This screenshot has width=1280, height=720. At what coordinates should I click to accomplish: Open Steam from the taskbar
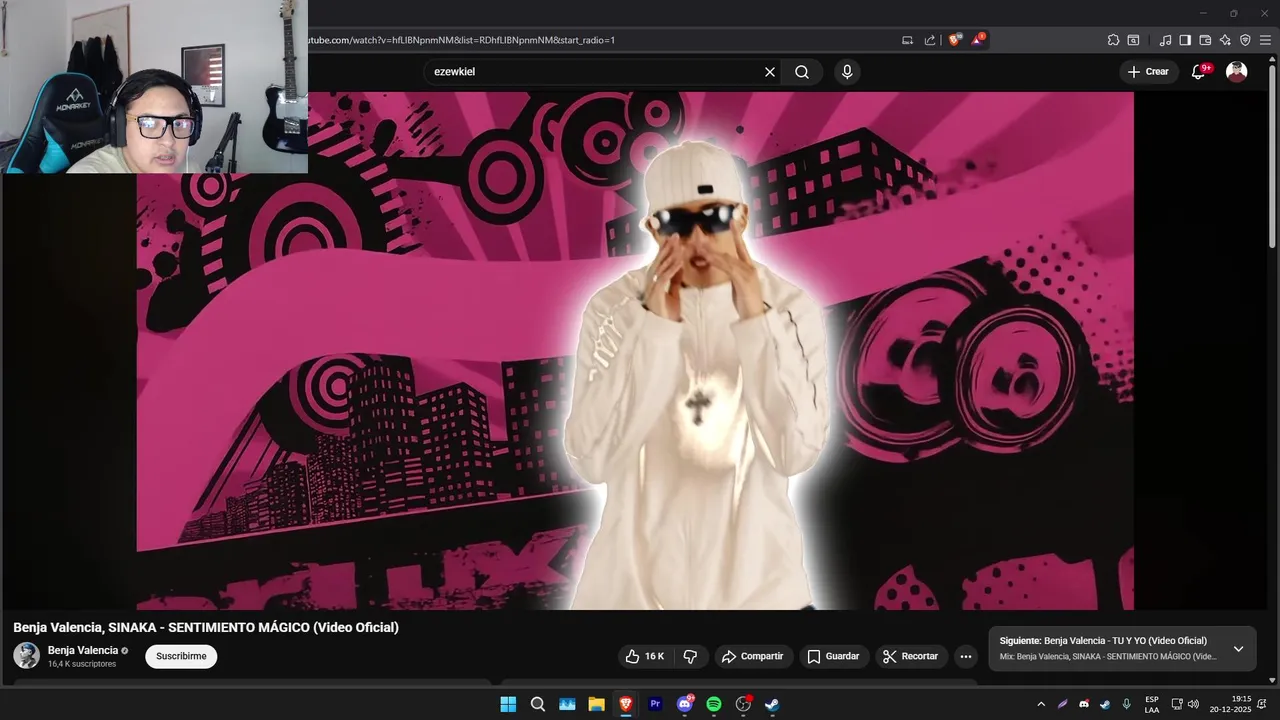coord(773,704)
